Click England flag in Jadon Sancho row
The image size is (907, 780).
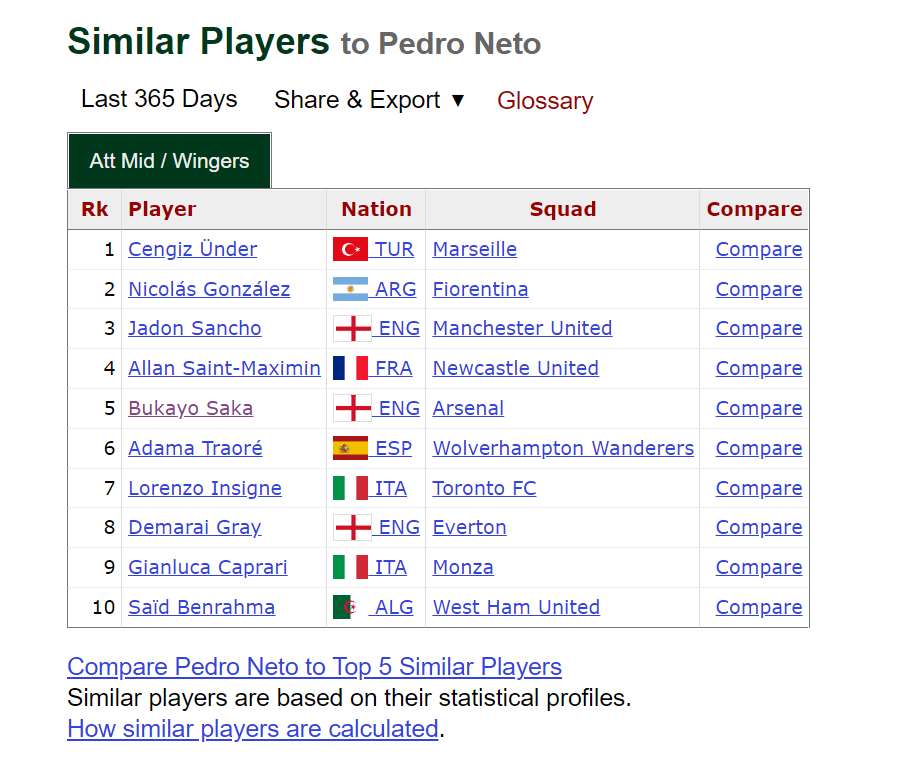pos(352,328)
